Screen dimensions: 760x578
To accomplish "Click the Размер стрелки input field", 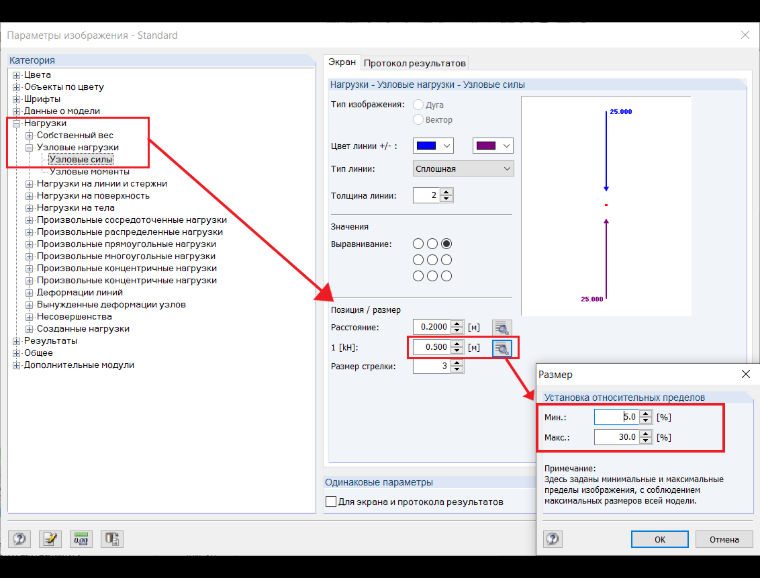I will 431,366.
